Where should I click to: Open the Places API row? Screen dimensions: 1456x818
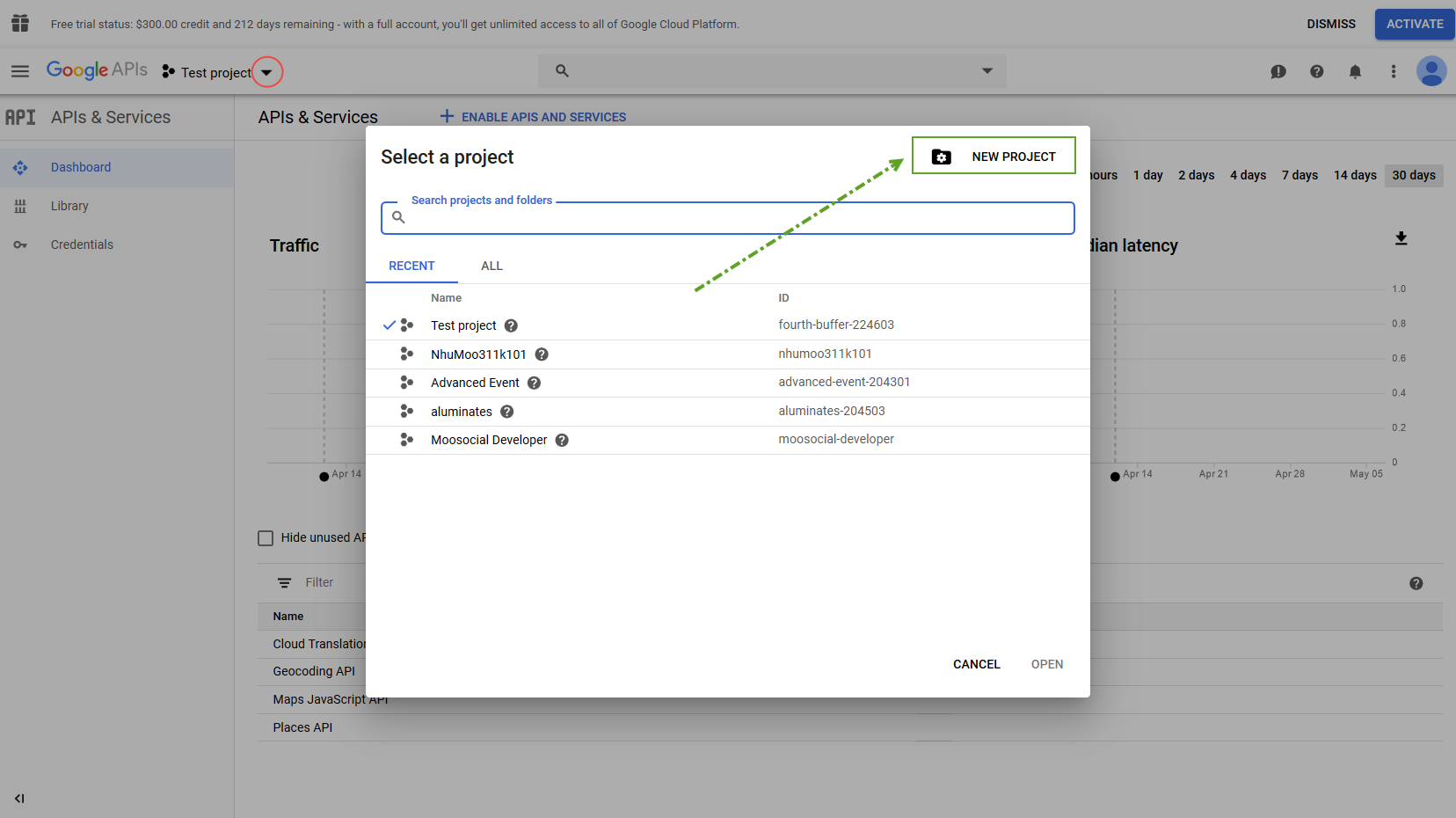[x=302, y=727]
